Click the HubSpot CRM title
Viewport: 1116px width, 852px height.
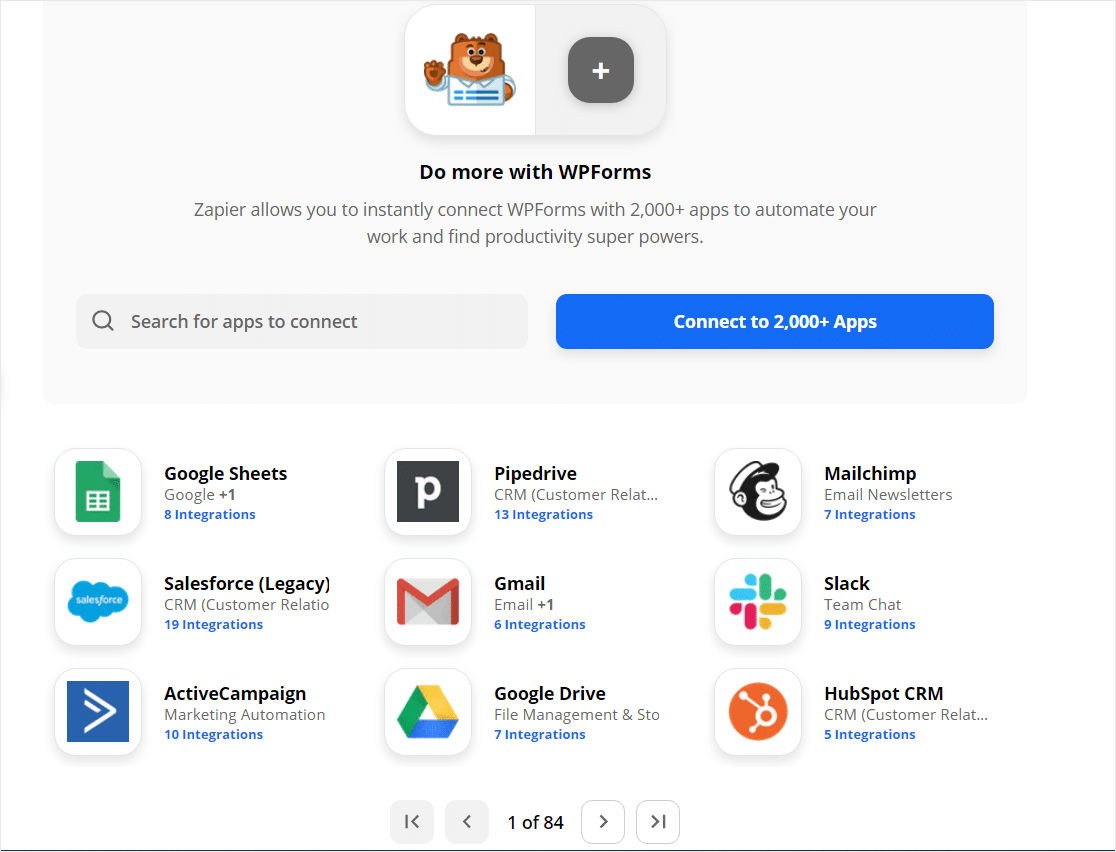(883, 694)
